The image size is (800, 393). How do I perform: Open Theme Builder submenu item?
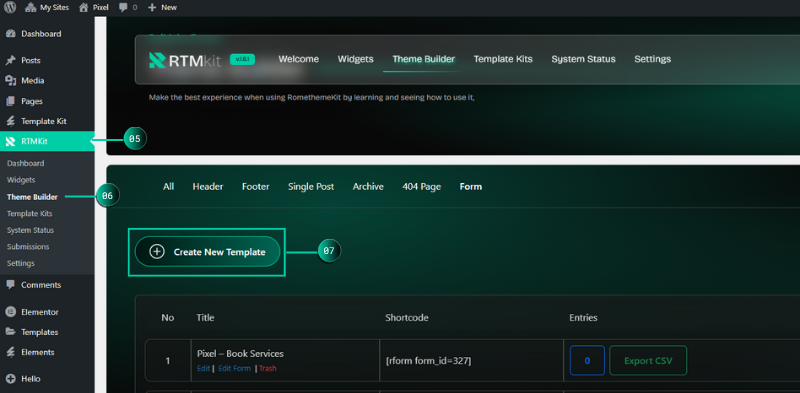tap(32, 197)
